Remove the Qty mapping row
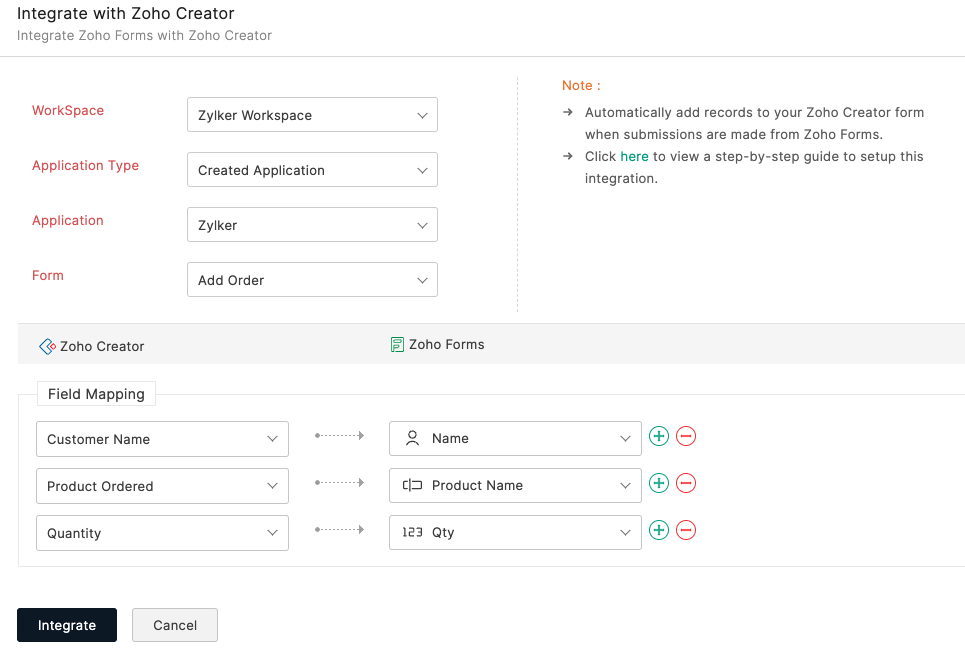Viewport: 965px width, 668px height. pyautogui.click(x=686, y=530)
